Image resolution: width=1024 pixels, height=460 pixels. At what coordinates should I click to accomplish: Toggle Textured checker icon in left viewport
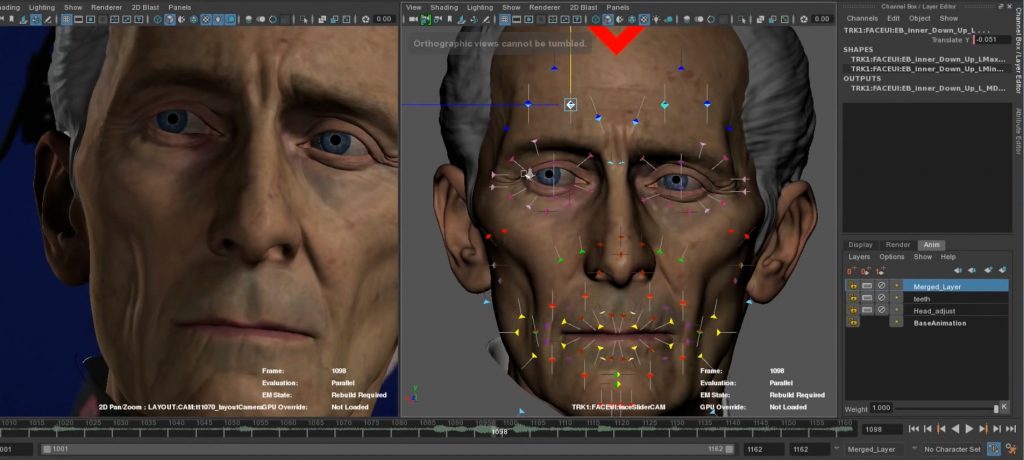click(x=205, y=19)
